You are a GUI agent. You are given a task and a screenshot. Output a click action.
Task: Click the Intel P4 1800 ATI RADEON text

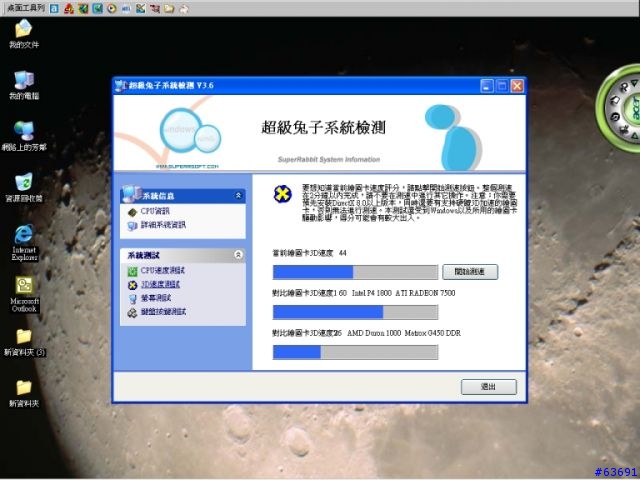click(x=404, y=293)
